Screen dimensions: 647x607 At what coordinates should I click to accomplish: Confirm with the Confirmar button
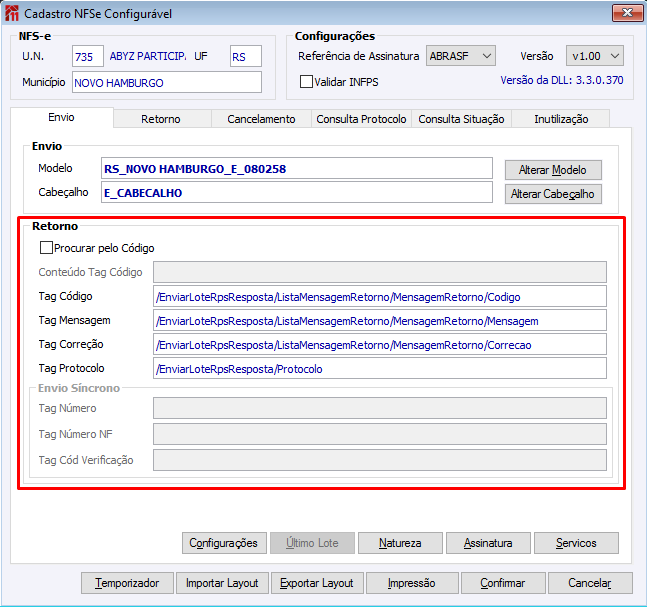503,583
